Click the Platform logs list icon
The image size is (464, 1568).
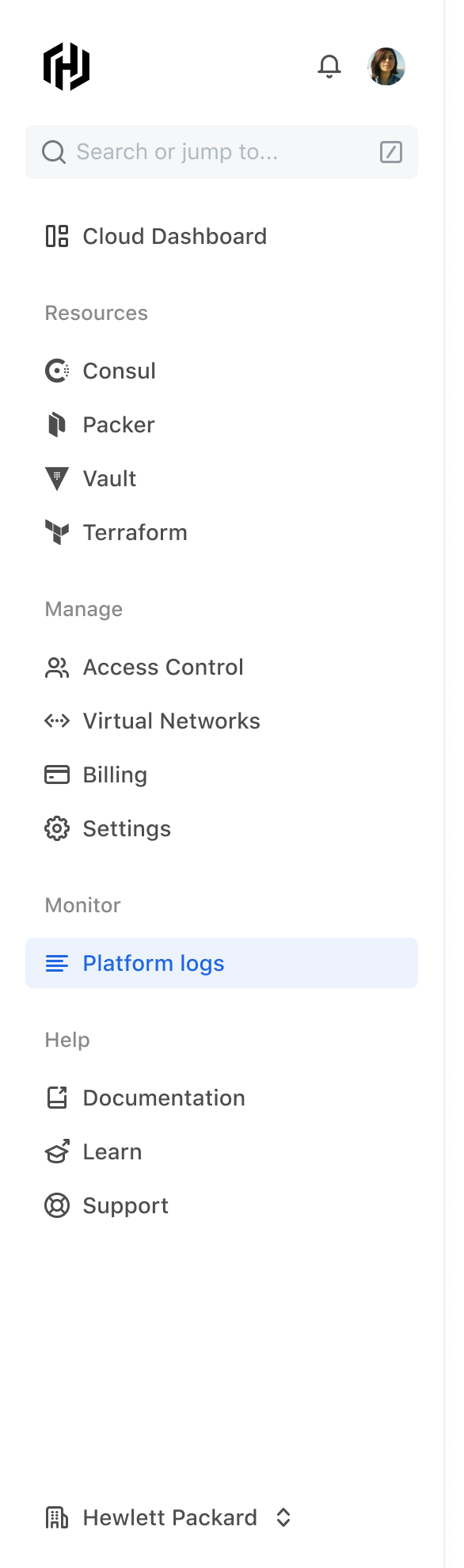[x=56, y=963]
